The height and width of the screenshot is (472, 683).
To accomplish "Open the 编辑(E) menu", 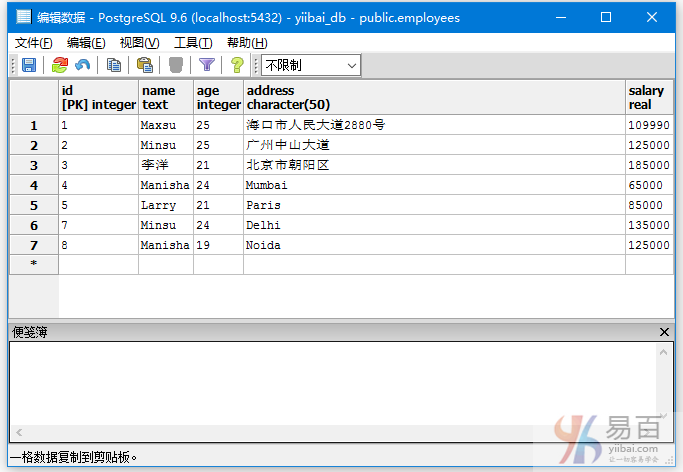I will click(x=86, y=42).
